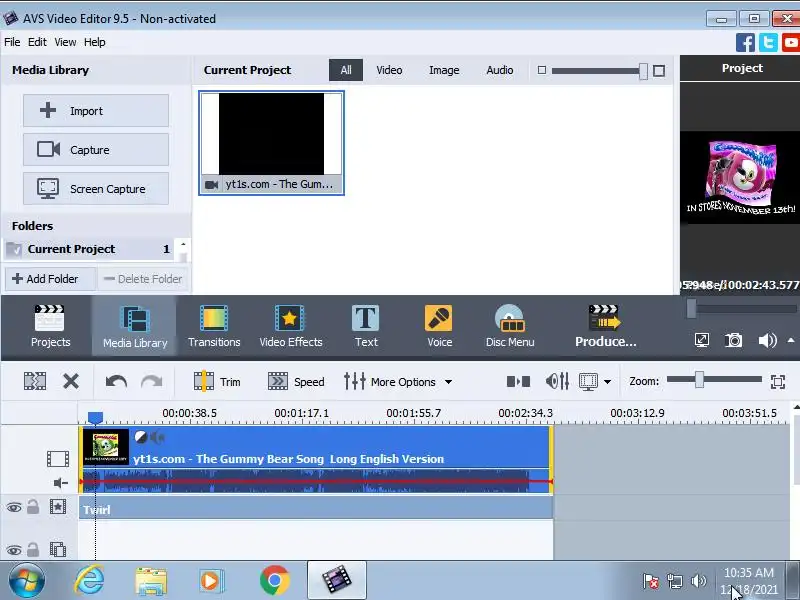Click the fit-to-screen zoom icon

[x=778, y=382]
